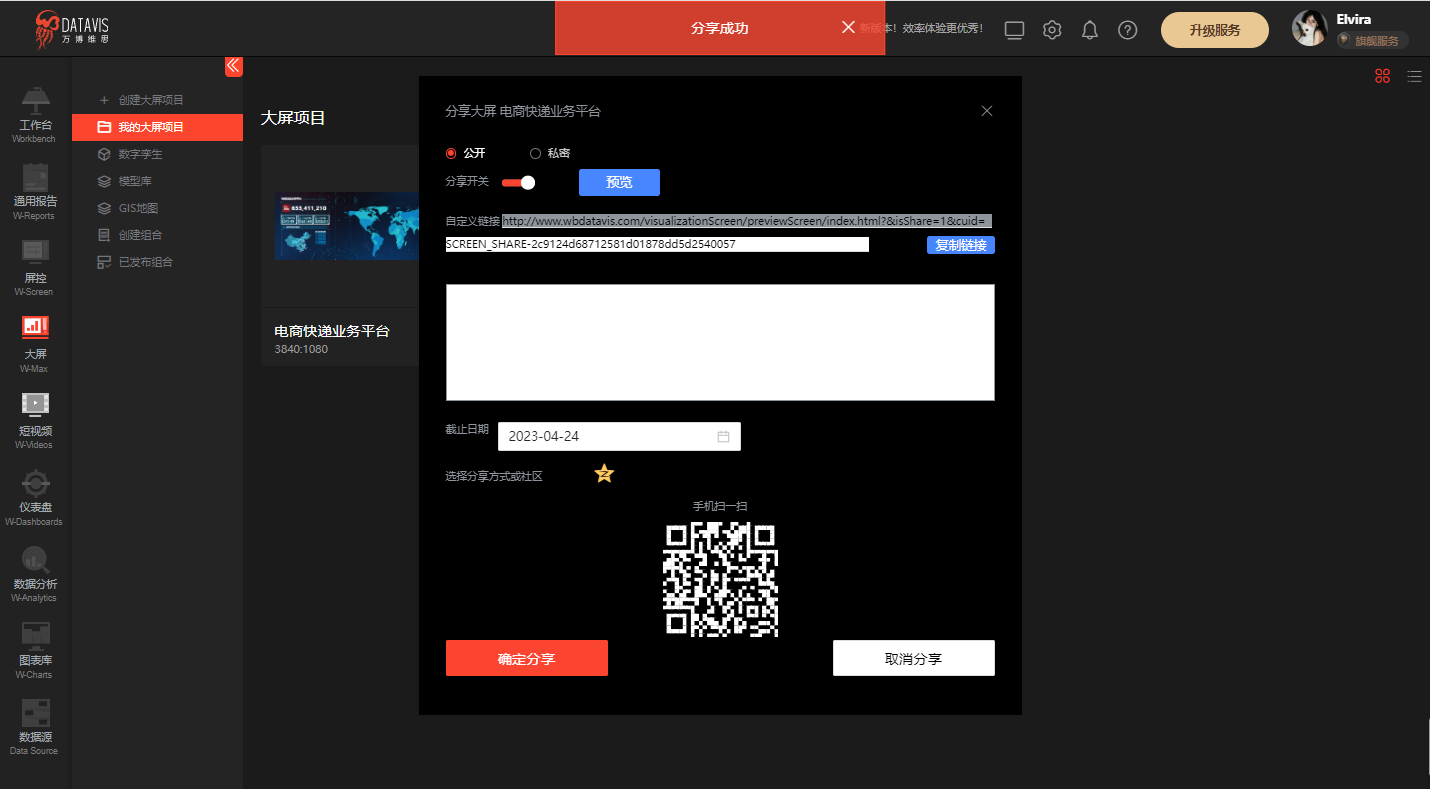Click the 升级服务 upgrade service button
The width and height of the screenshot is (1430, 789).
pyautogui.click(x=1215, y=30)
